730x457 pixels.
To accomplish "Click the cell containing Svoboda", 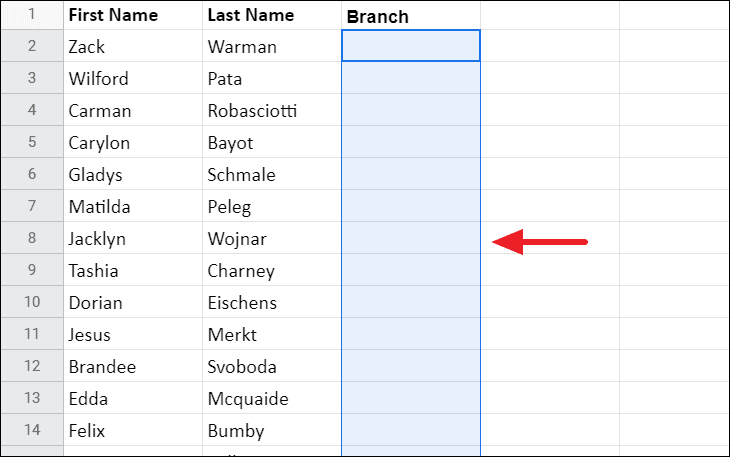I will pos(272,366).
